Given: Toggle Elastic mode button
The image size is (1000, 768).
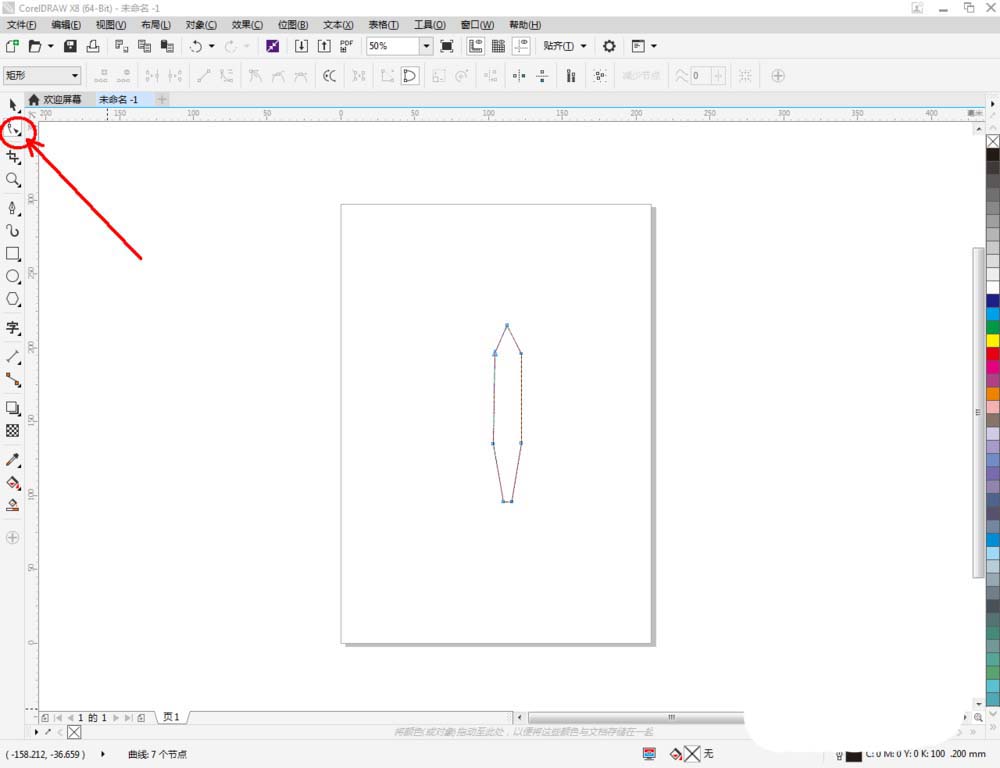Looking at the screenshot, I should [x=571, y=76].
